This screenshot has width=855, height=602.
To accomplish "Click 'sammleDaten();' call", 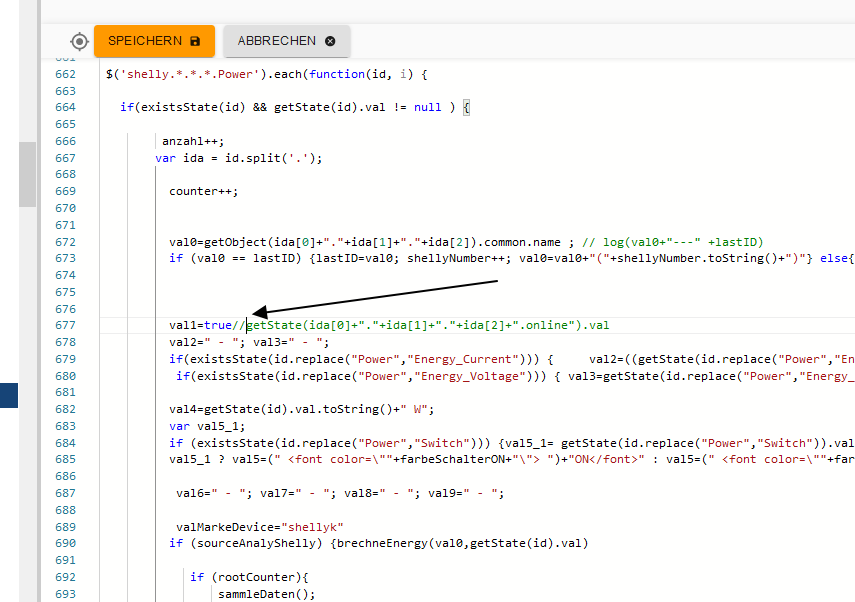I will coord(267,594).
